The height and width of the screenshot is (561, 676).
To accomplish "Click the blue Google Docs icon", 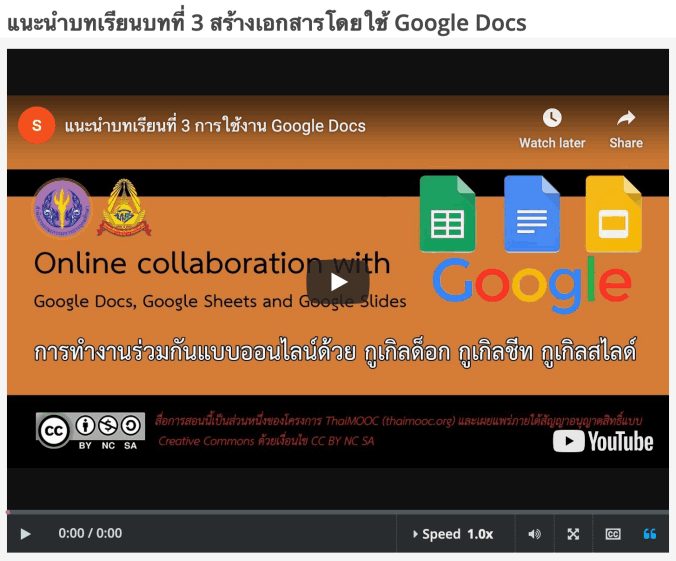I will pyautogui.click(x=532, y=213).
